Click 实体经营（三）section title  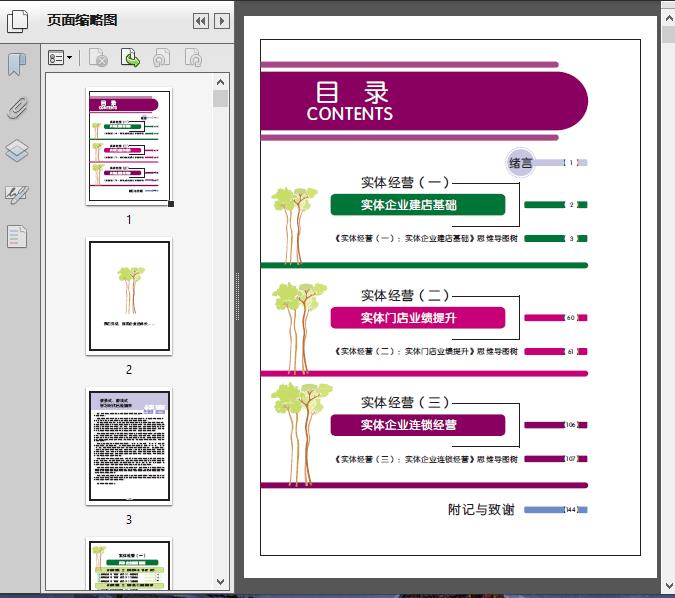point(405,402)
